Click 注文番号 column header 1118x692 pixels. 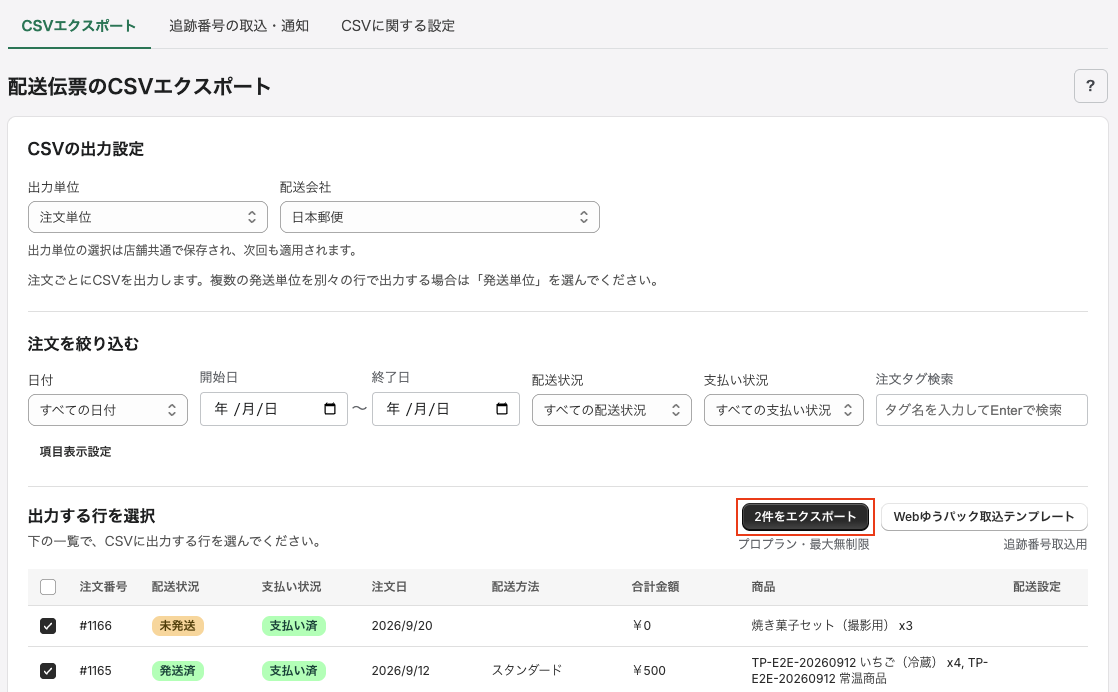(103, 587)
